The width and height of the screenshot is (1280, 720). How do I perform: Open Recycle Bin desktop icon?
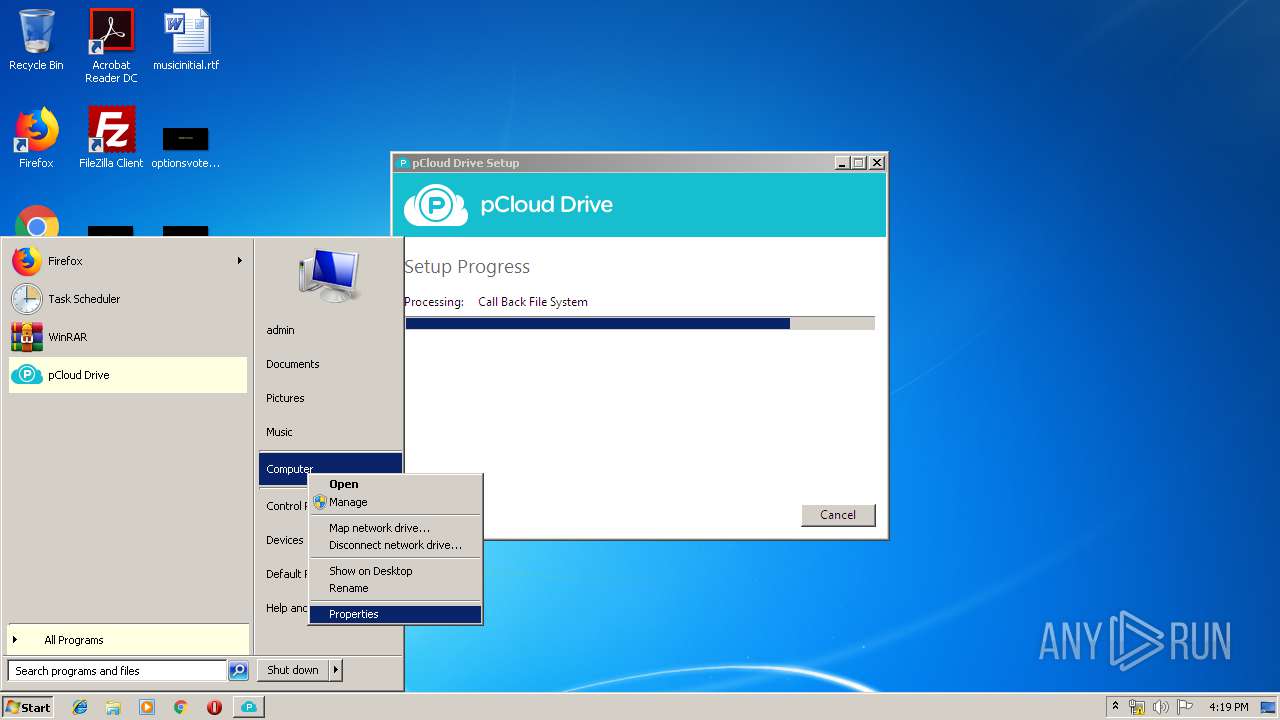[36, 40]
